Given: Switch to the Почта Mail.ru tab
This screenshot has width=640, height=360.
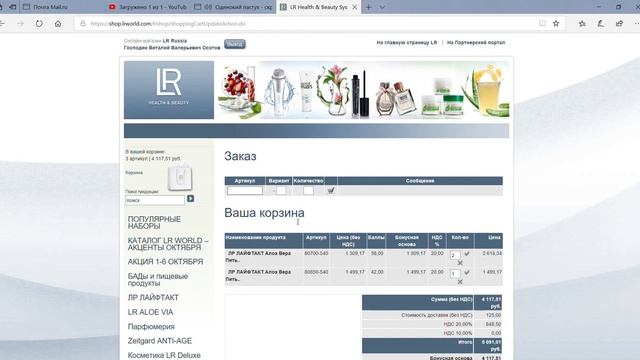Looking at the screenshot, I should pyautogui.click(x=51, y=7).
